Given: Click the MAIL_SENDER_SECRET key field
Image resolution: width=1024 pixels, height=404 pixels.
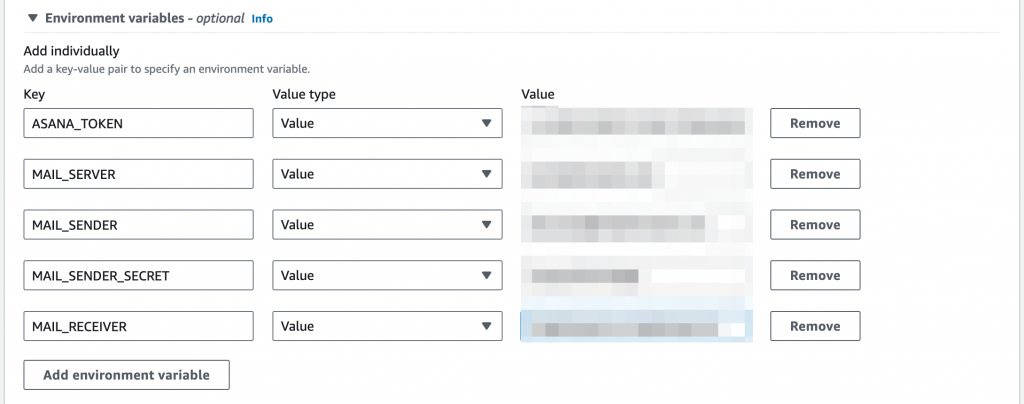Looking at the screenshot, I should click(138, 275).
